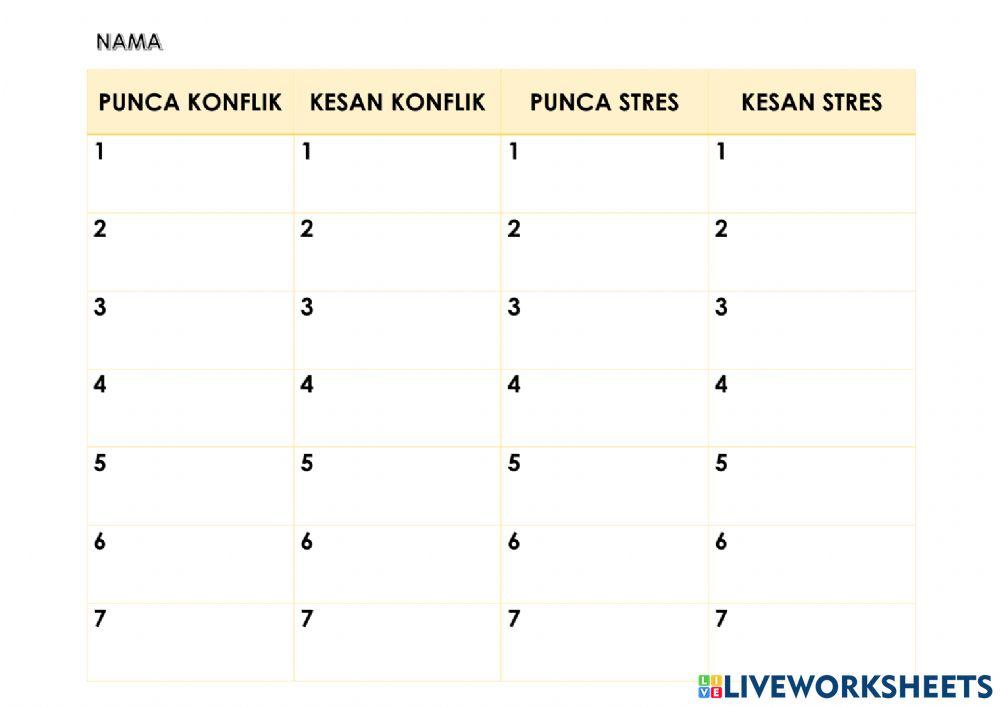Select the PUNCA STRES column header
Image resolution: width=1000 pixels, height=707 pixels.
point(604,102)
